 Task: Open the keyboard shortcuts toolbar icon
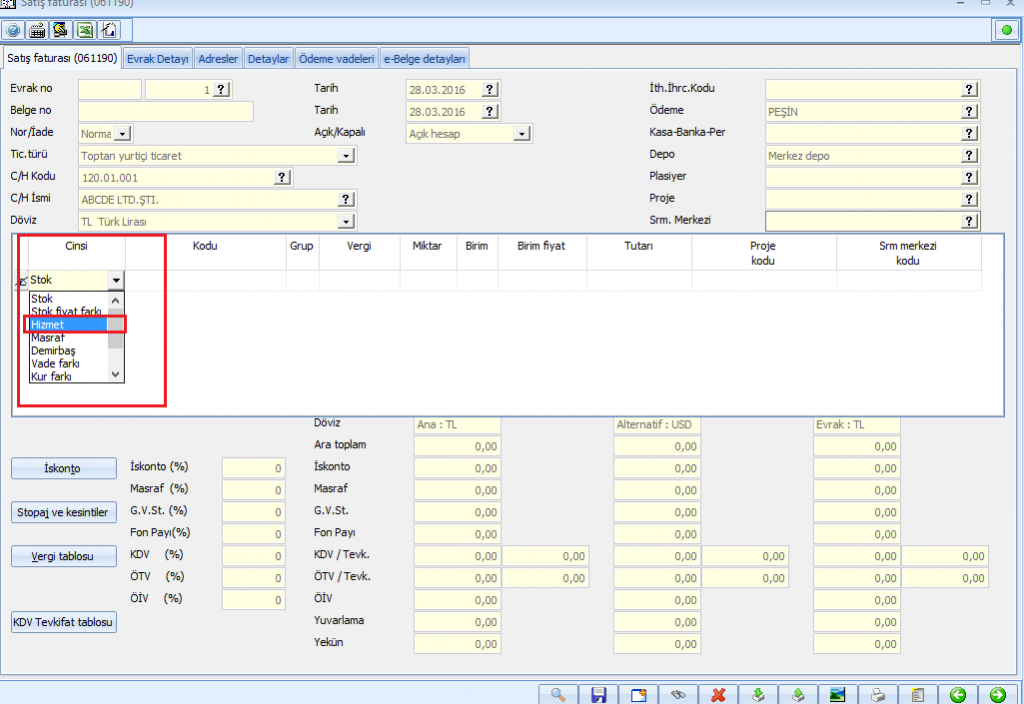[x=38, y=30]
